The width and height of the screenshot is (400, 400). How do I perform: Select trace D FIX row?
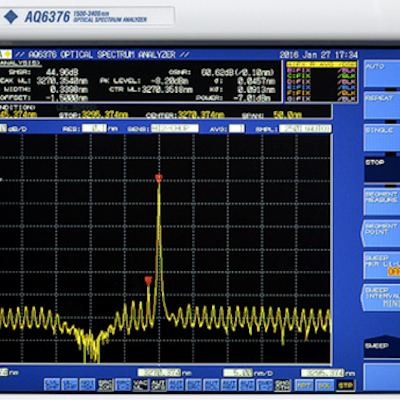[x=322, y=82]
